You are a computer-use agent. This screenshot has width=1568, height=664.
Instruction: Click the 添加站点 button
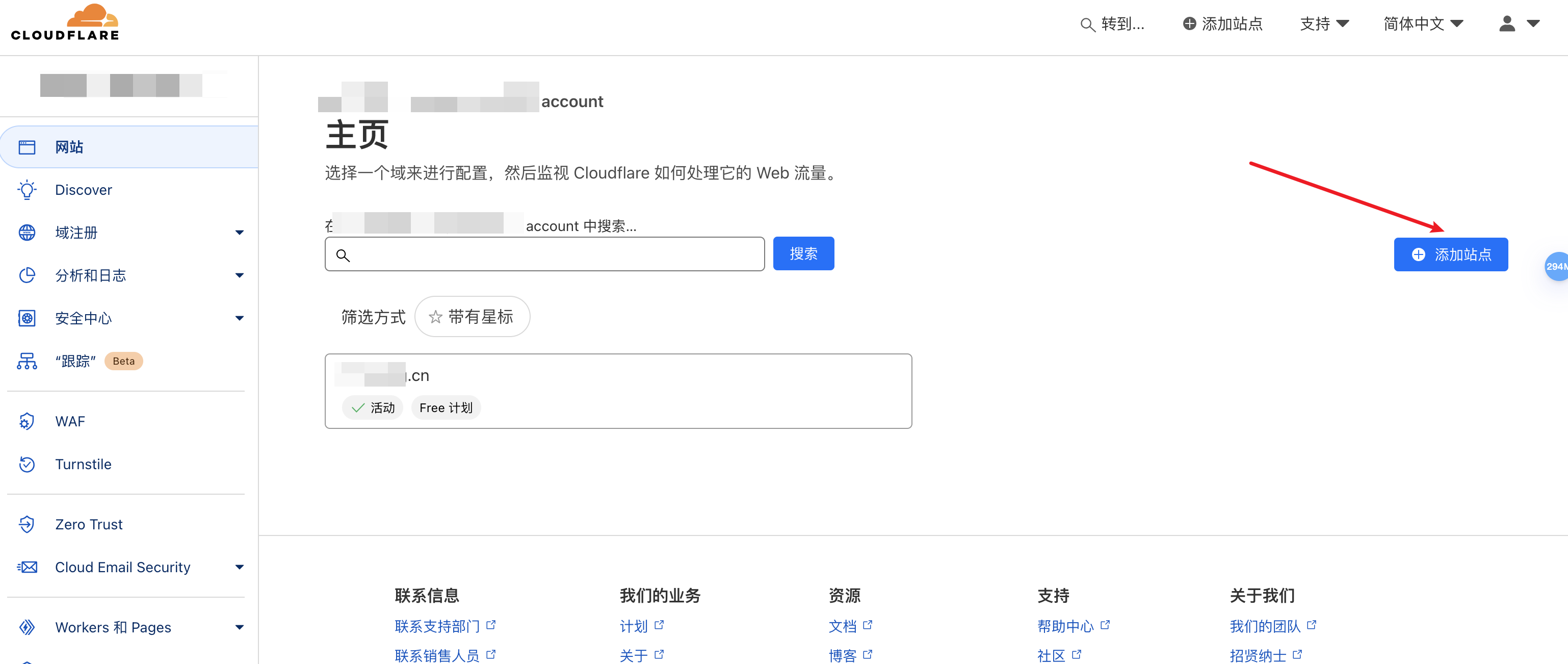point(1451,254)
